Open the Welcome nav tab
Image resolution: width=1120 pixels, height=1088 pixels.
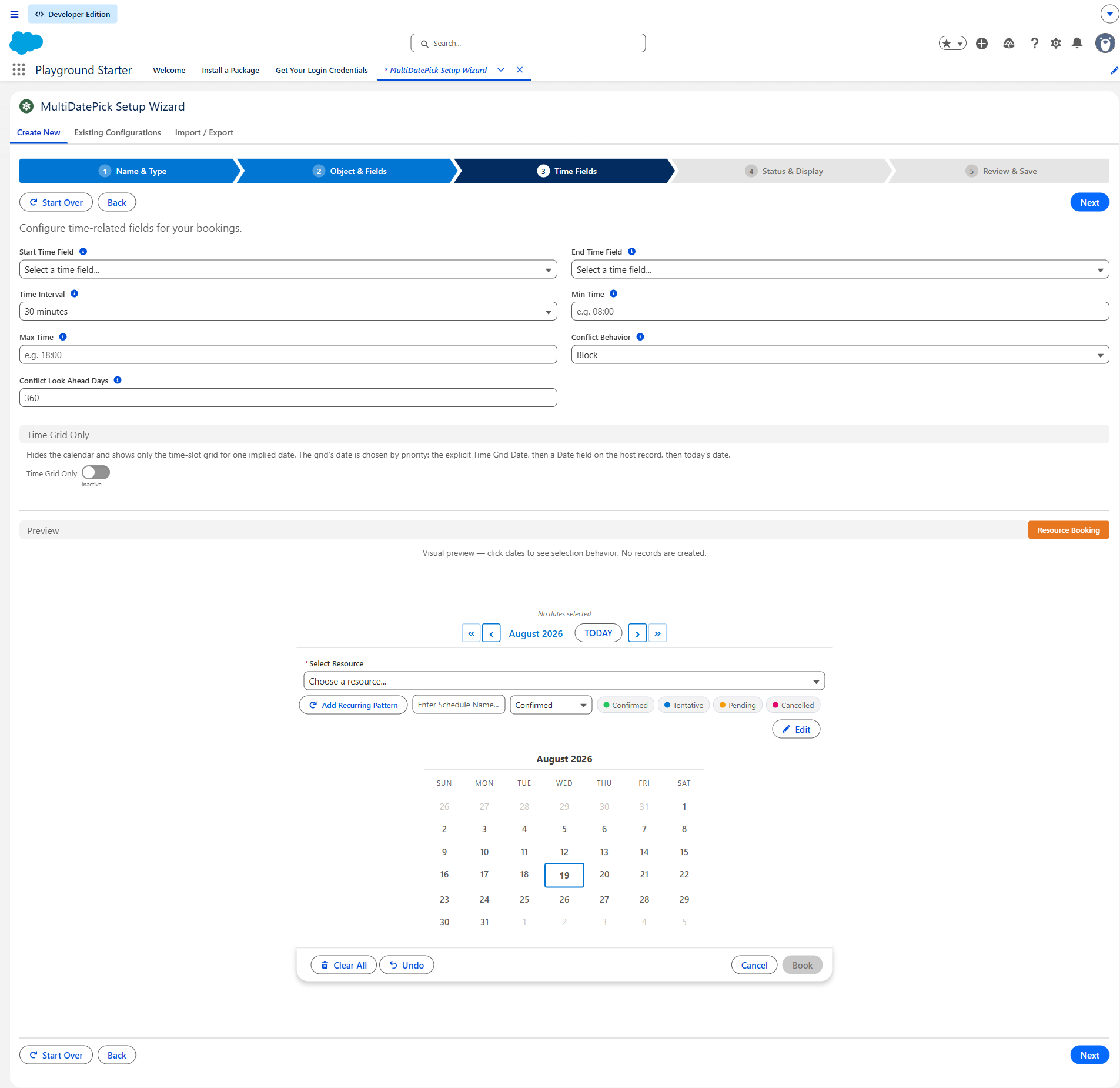point(169,70)
